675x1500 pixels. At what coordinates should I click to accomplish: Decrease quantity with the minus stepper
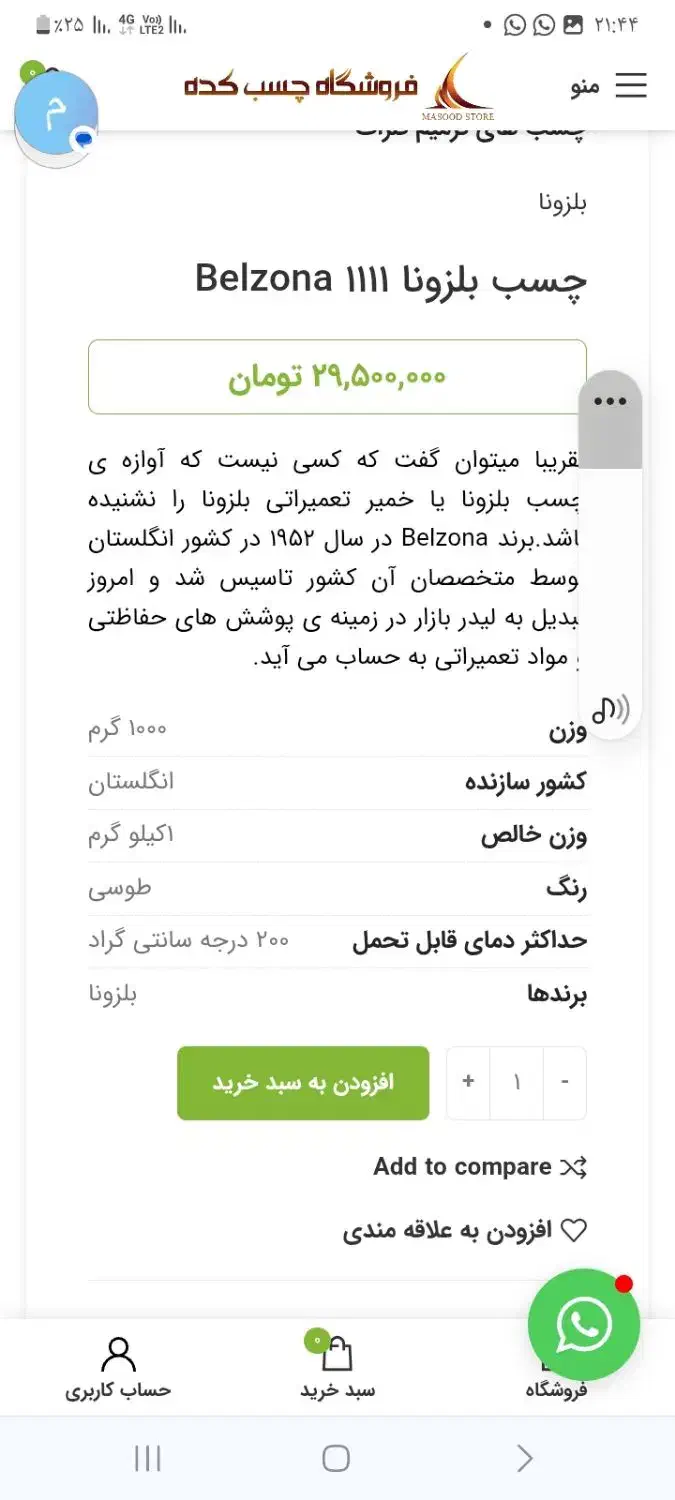tap(565, 1083)
